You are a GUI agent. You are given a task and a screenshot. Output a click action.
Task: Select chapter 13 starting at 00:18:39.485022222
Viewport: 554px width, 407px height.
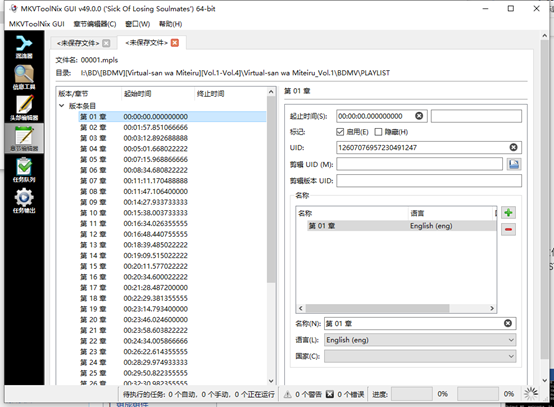coord(172,245)
